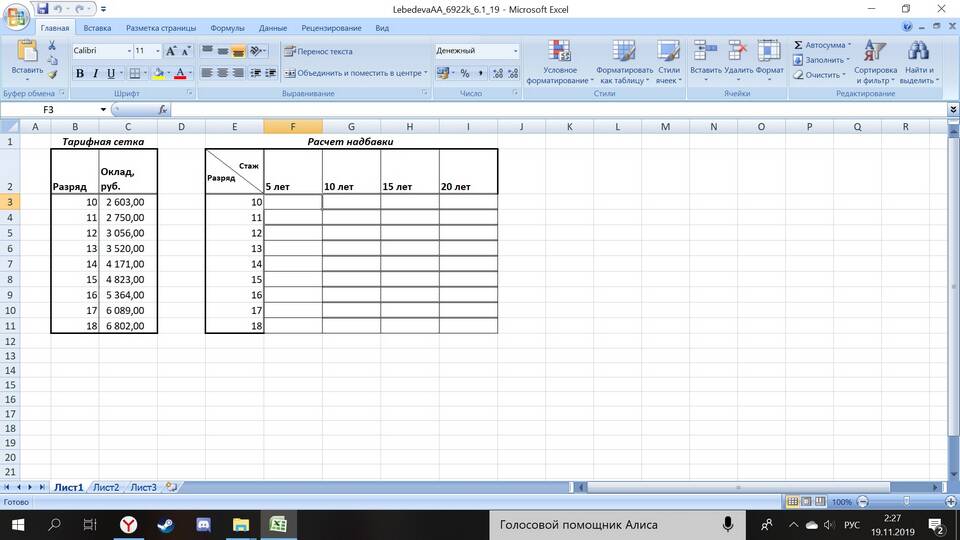Open Очистить clear menu
Screen dimensions: 960x540
[820, 75]
